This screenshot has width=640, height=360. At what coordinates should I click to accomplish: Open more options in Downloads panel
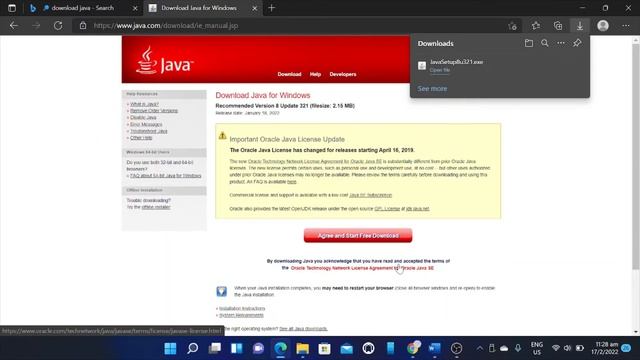tap(561, 43)
